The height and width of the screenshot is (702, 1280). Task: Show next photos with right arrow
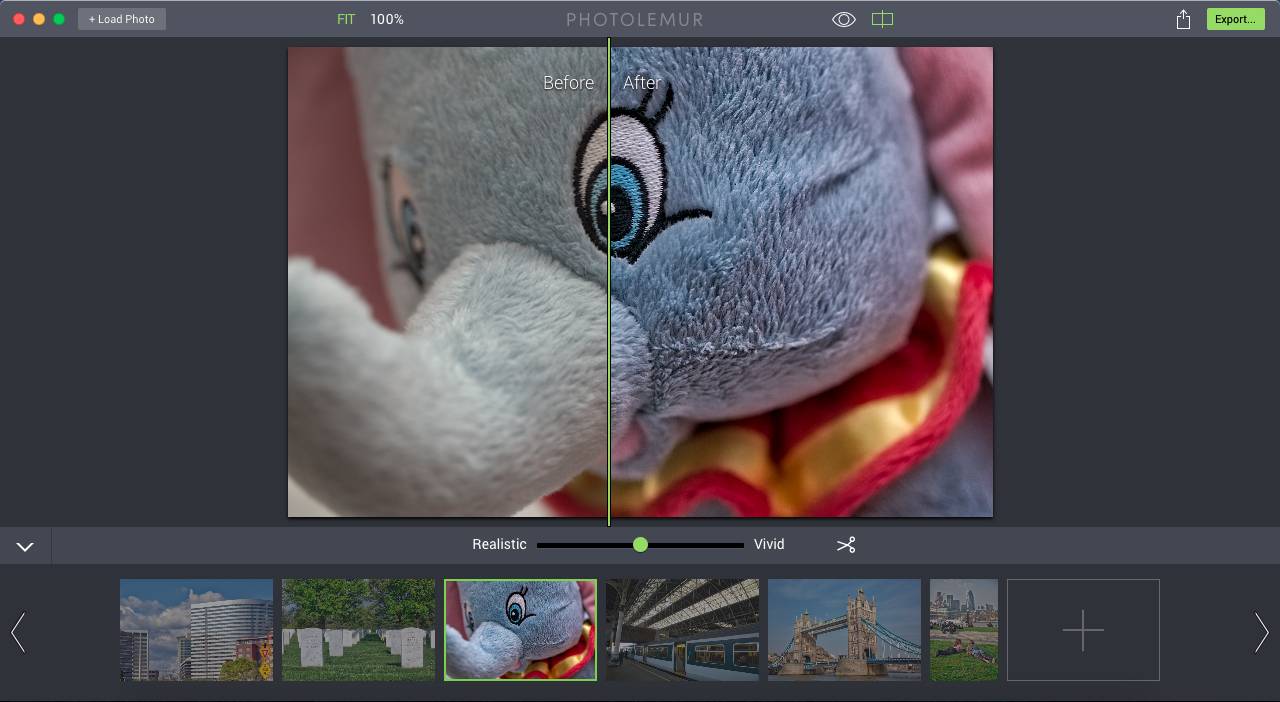click(x=1262, y=632)
